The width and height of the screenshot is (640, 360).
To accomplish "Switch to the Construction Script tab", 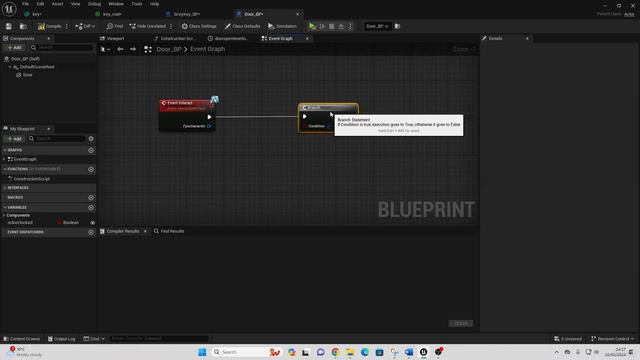I will (x=177, y=38).
